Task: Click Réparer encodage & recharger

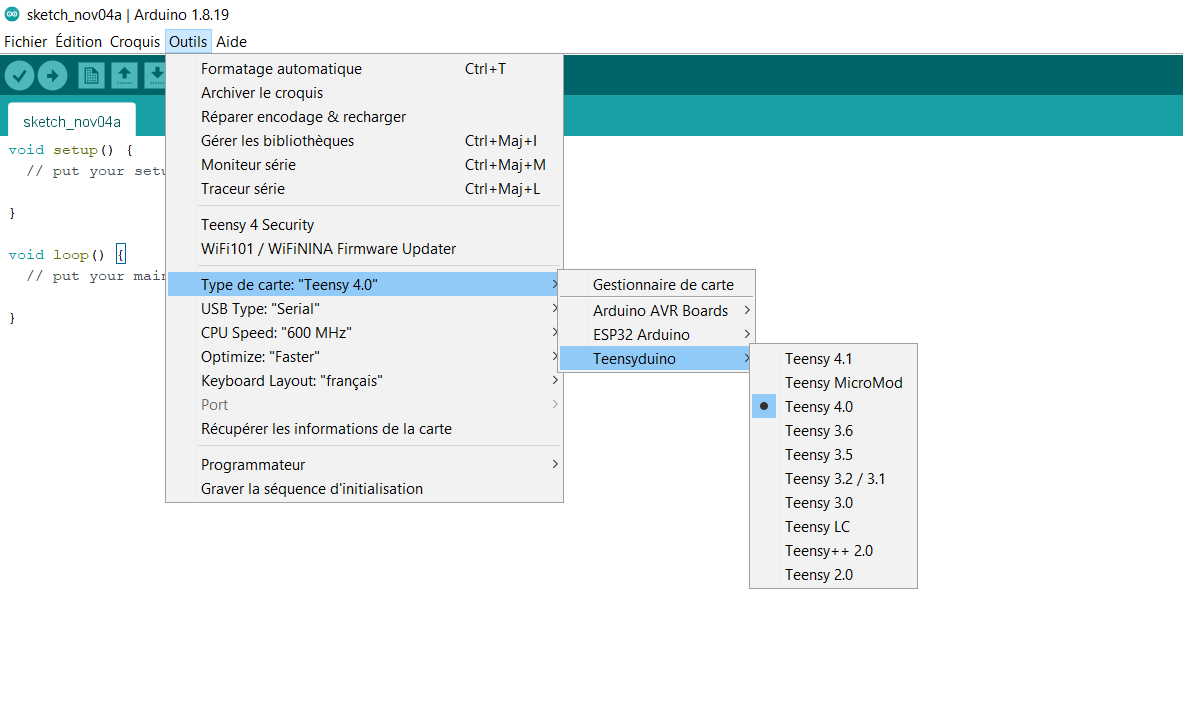Action: click(x=364, y=117)
